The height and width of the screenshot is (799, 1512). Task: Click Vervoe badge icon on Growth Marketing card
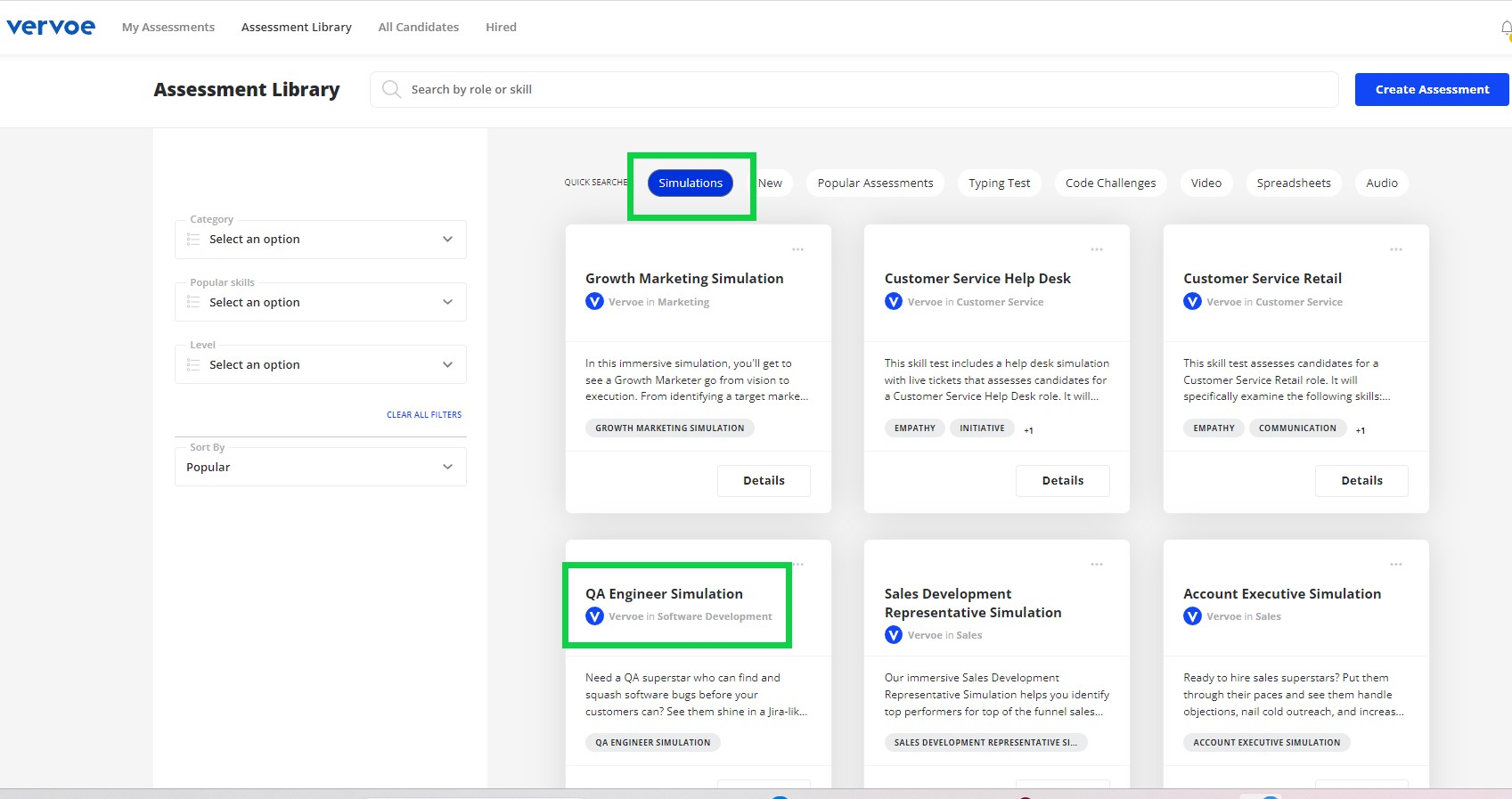(x=594, y=302)
